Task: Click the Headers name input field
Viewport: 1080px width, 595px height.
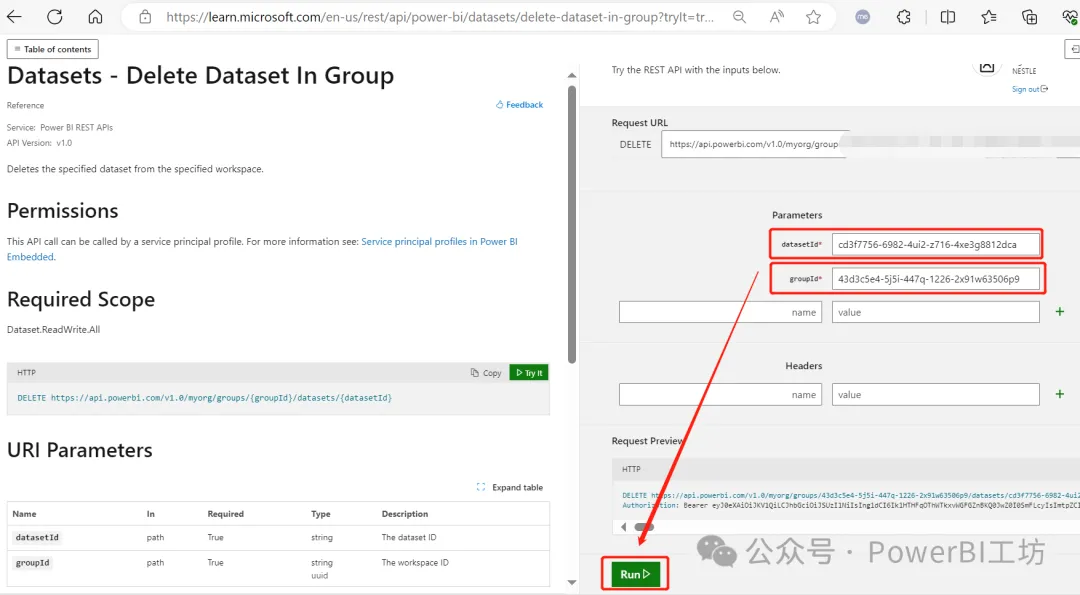Action: tap(720, 395)
